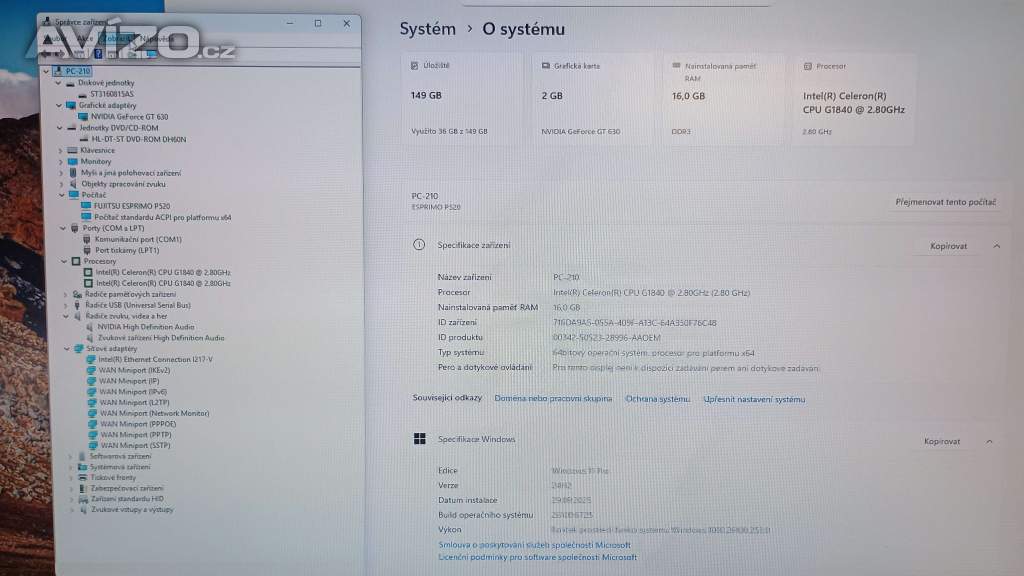Select the NVIDIA GeForce GT 630 device icon
Image resolution: width=1024 pixels, height=576 pixels.
click(x=83, y=117)
